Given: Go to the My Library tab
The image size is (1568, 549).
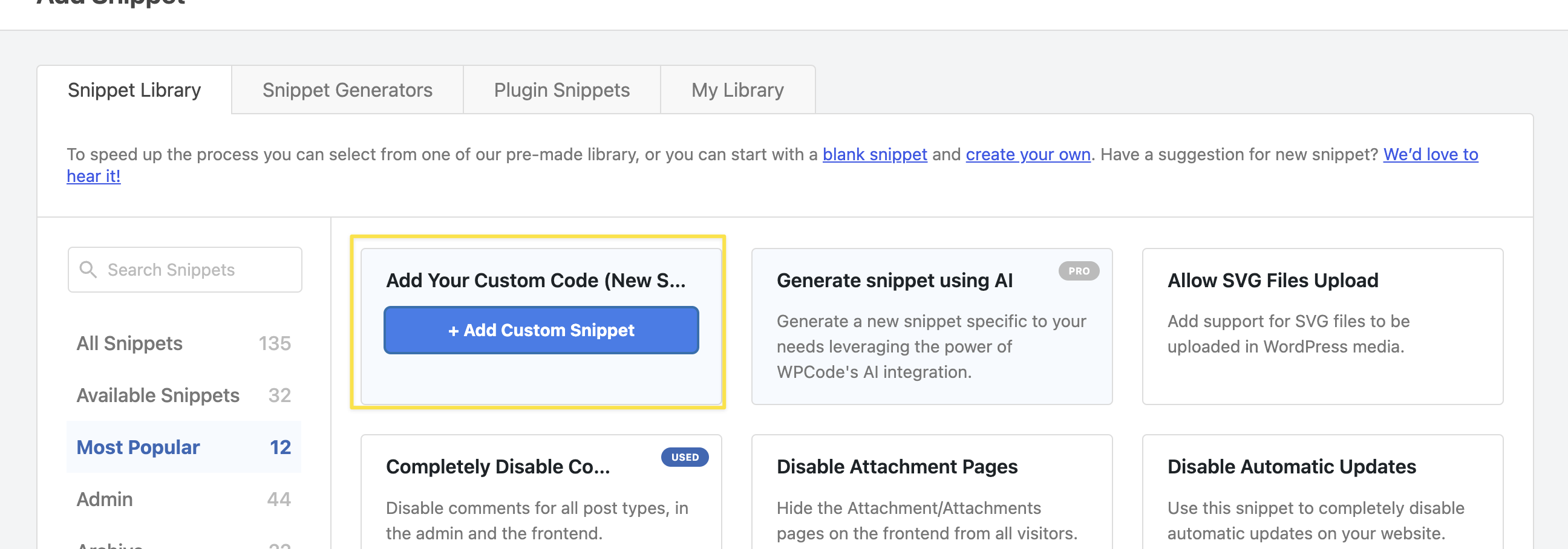Looking at the screenshot, I should [x=738, y=90].
